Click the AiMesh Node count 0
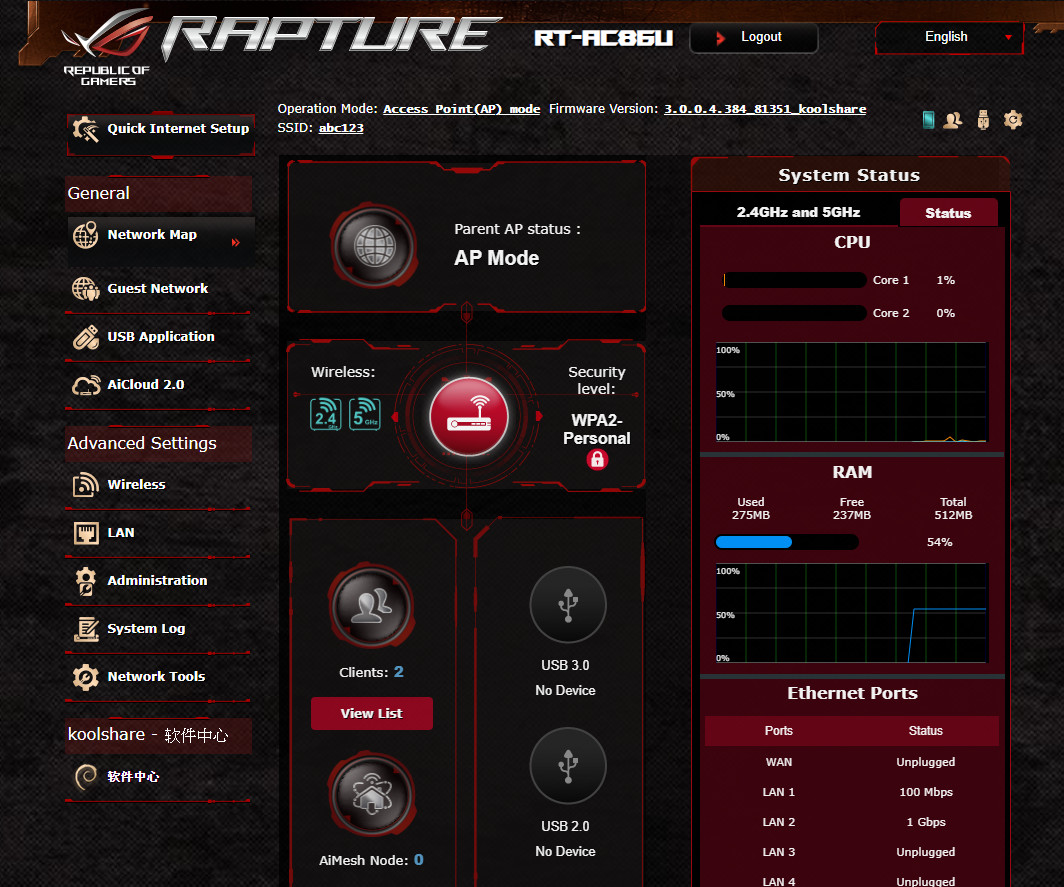1064x887 pixels. (x=419, y=860)
